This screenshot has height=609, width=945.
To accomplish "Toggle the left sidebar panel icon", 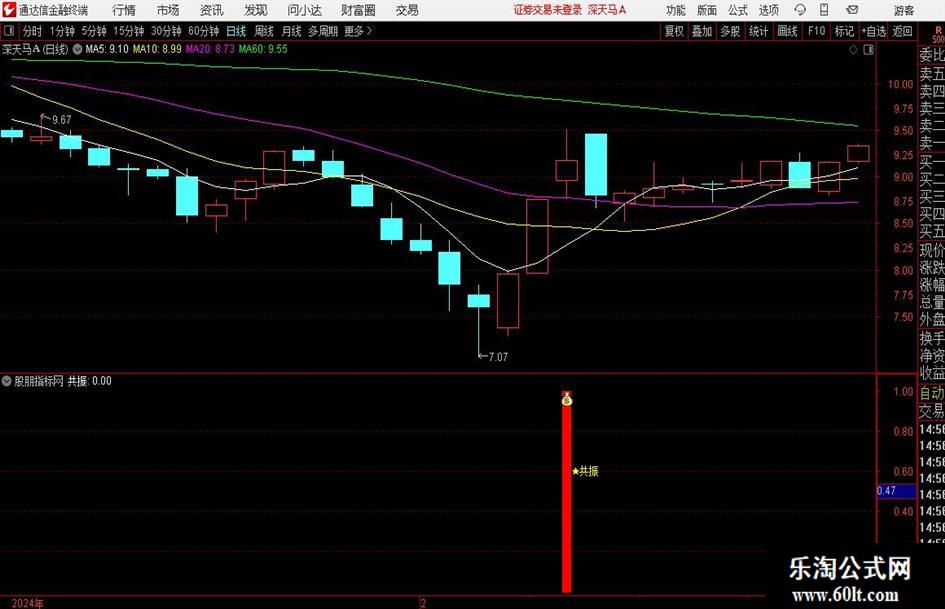I will click(x=8, y=31).
